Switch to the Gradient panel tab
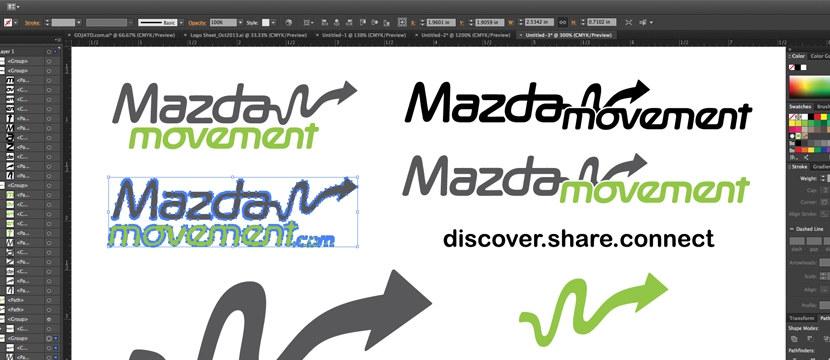This screenshot has width=830, height=360. (820, 167)
